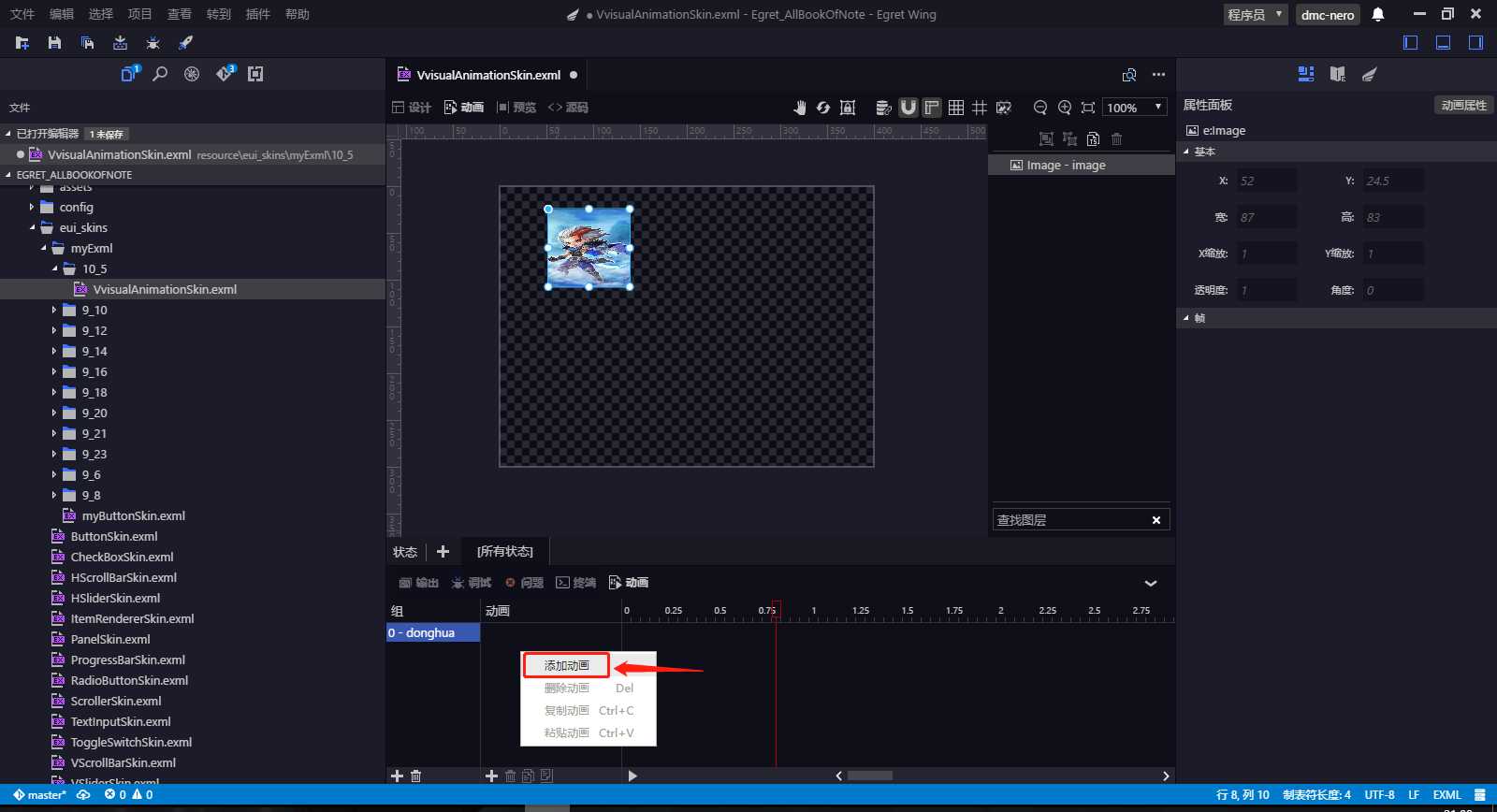Choose 添加动画 from the context menu
Screen dimensions: 1497x812
tap(567, 665)
